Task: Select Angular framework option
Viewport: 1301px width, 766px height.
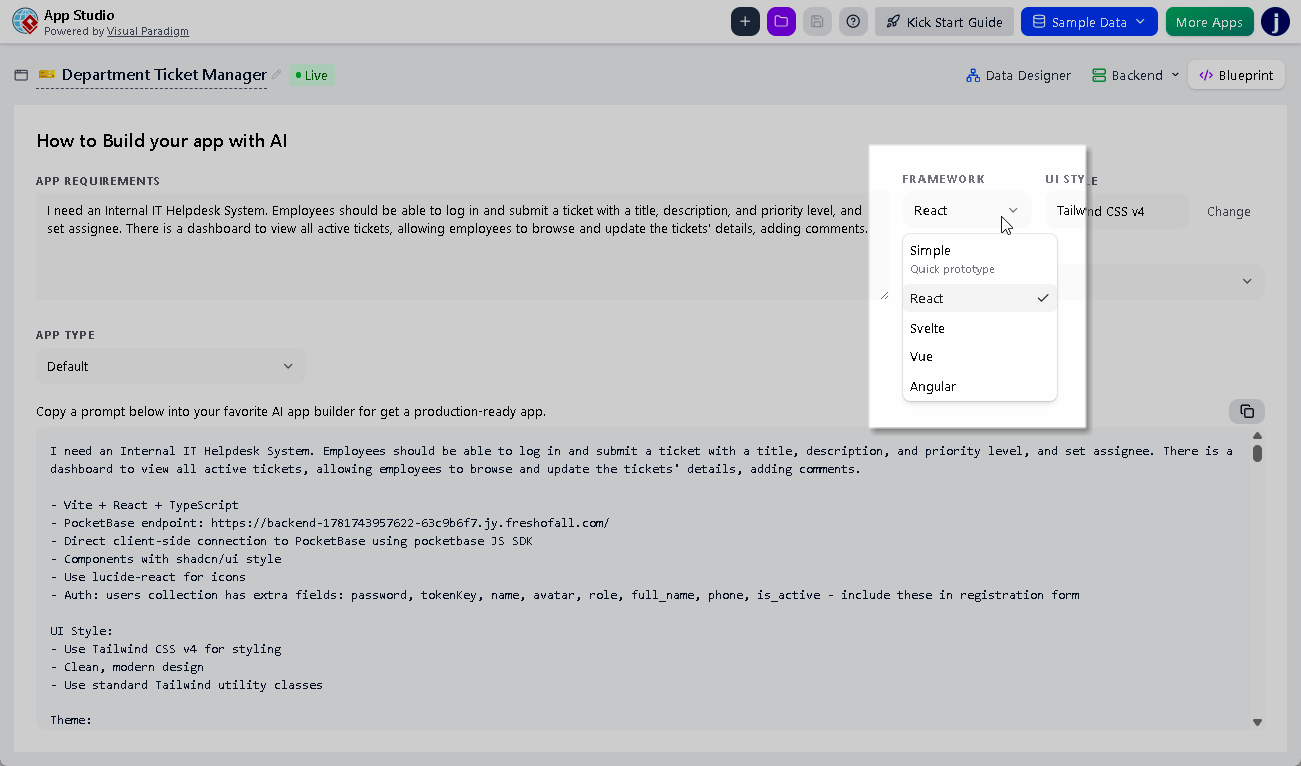Action: click(x=979, y=386)
